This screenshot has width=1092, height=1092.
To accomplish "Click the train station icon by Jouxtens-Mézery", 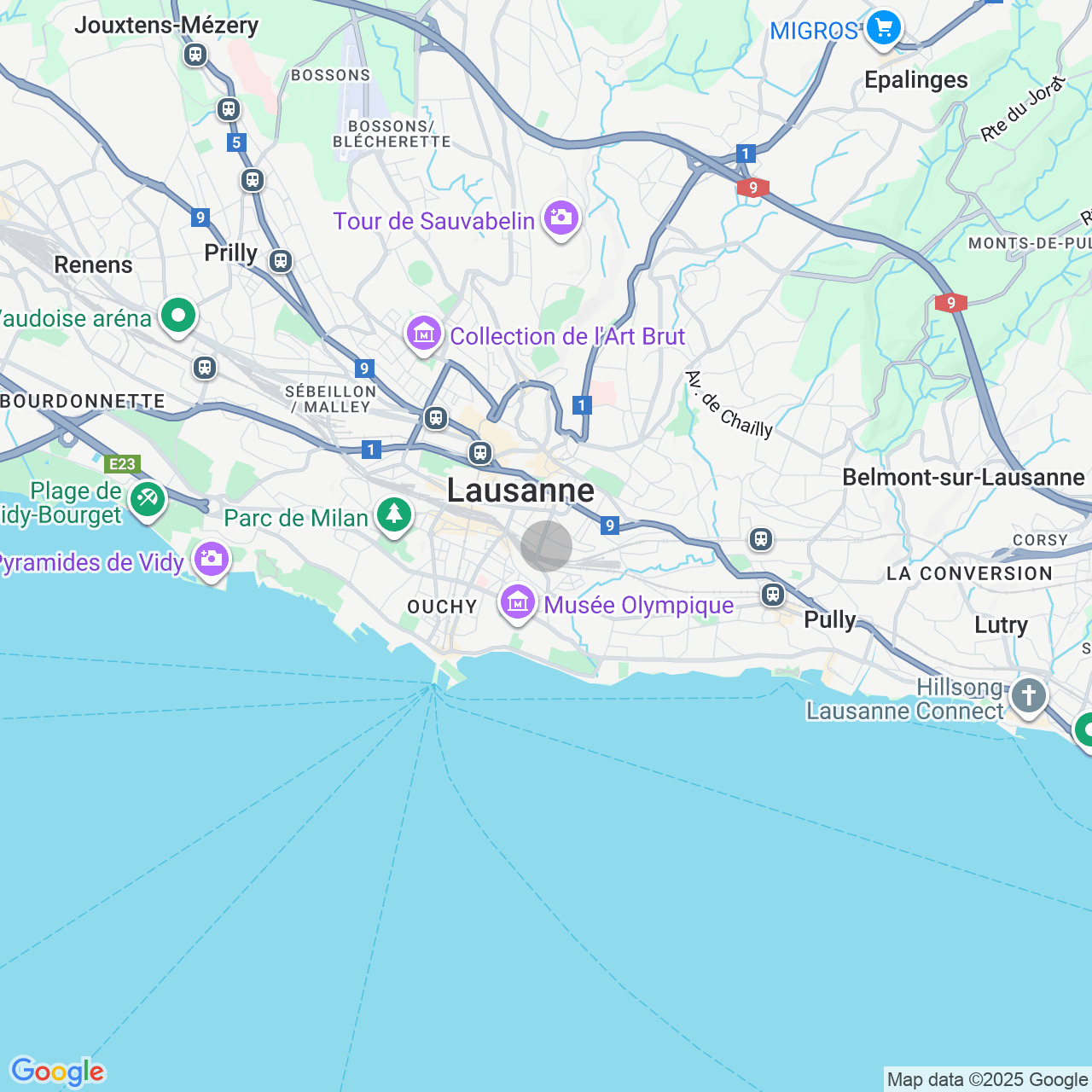I will [195, 55].
